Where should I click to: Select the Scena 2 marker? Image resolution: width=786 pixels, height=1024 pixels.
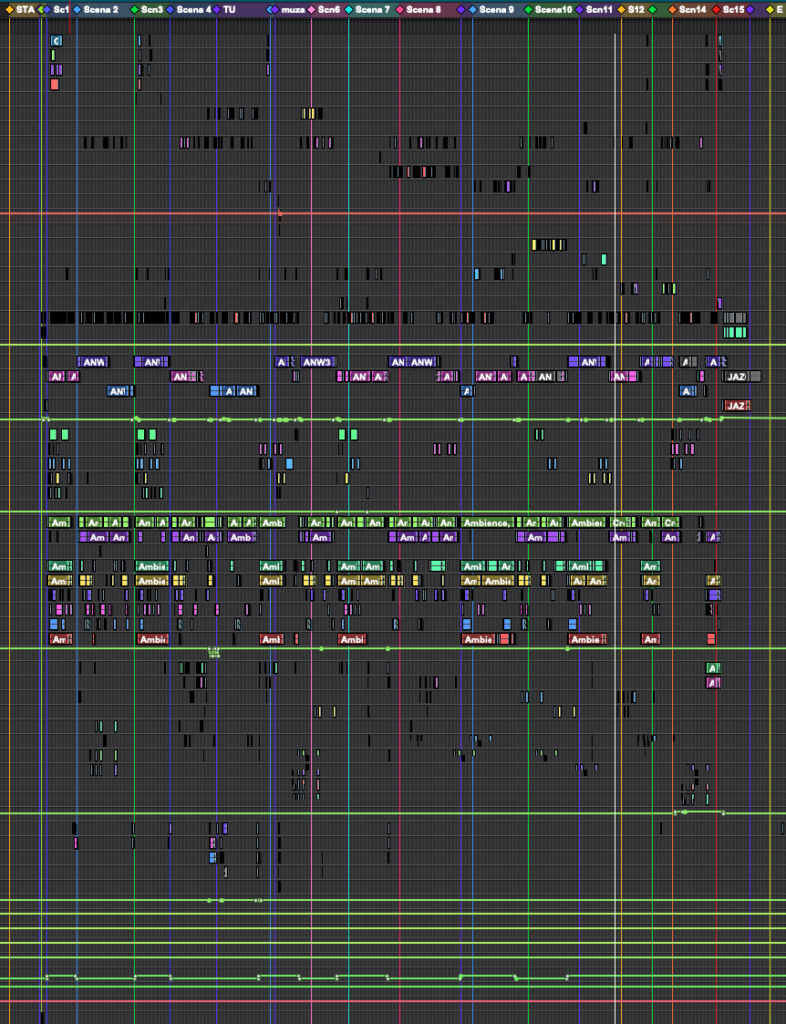tap(100, 9)
